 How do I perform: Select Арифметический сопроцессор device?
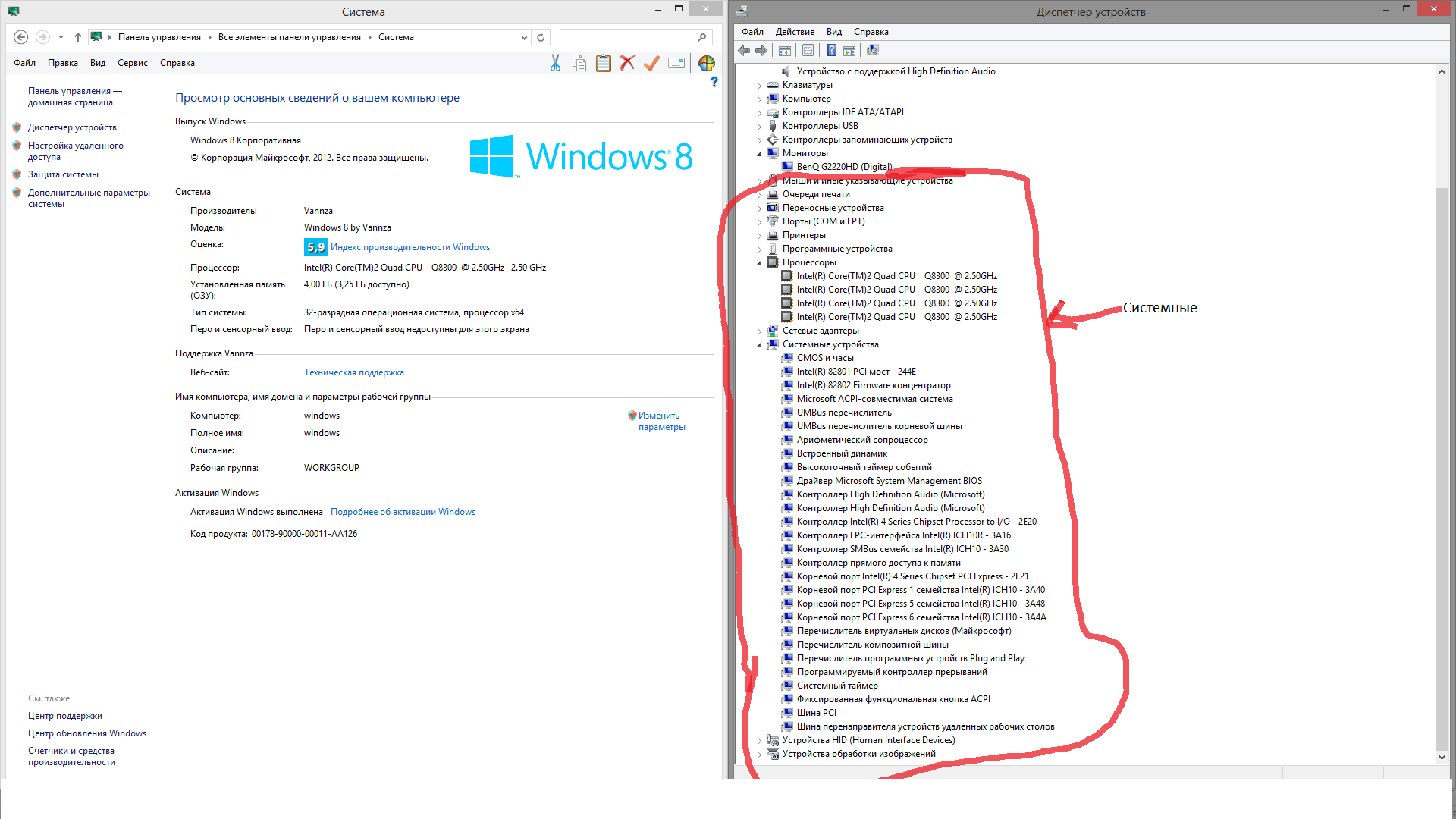pyautogui.click(x=862, y=440)
